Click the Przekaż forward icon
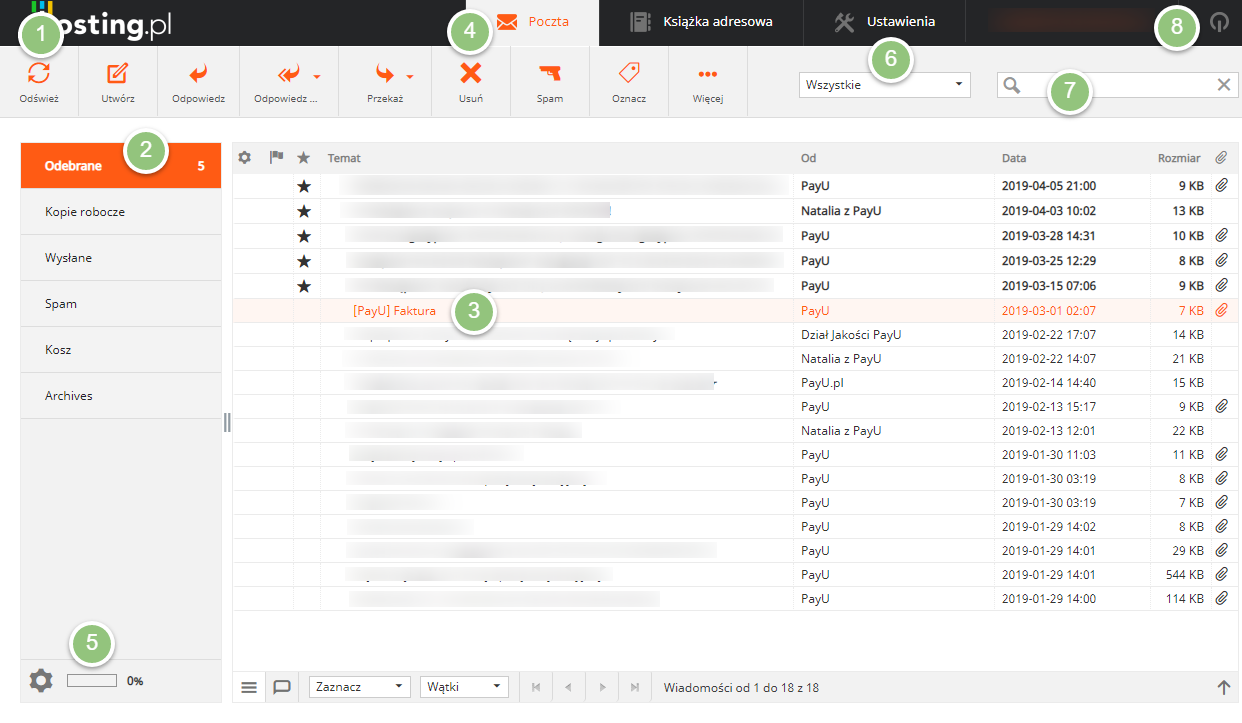This screenshot has width=1242, height=723. (x=385, y=73)
